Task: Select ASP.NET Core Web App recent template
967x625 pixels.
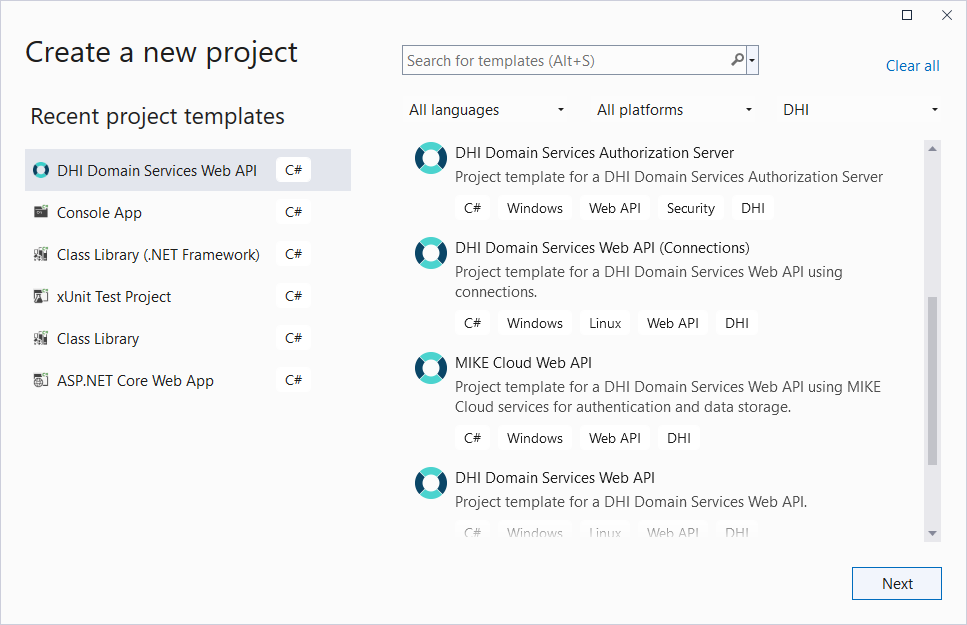Action: 188,380
